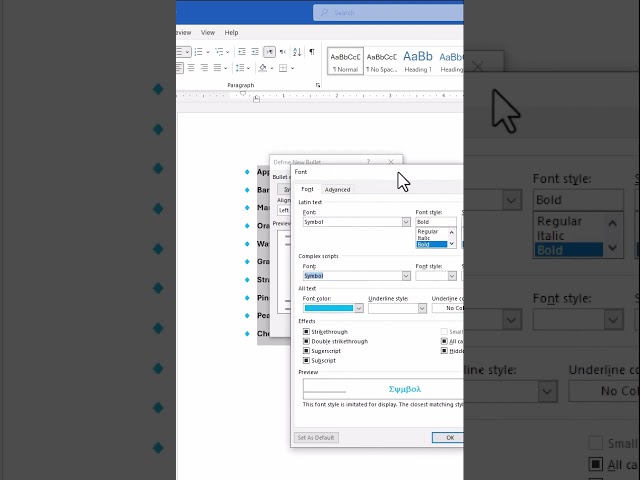Toggle the Hidden checkbox
The width and height of the screenshot is (640, 480).
click(444, 351)
